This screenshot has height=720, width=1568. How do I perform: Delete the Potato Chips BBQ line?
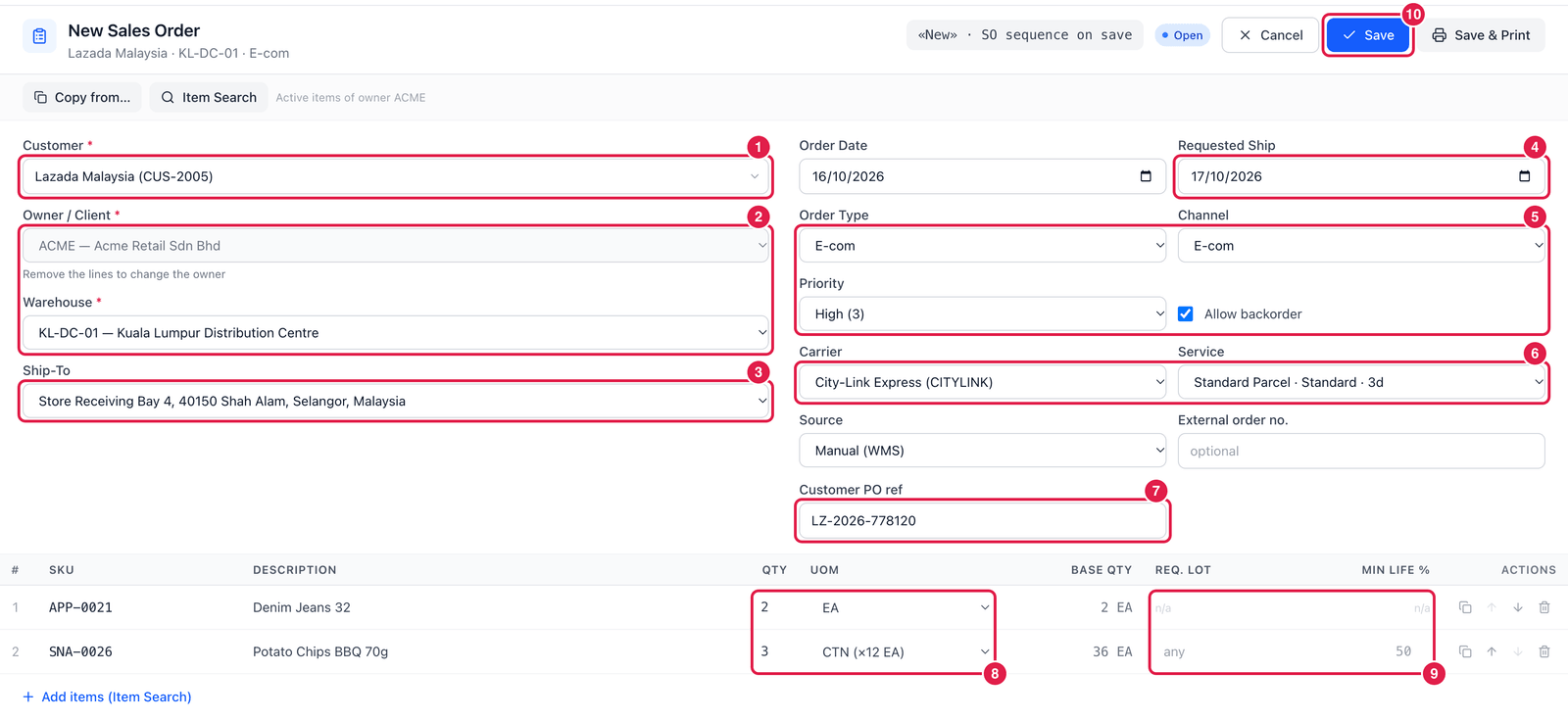coord(1544,651)
